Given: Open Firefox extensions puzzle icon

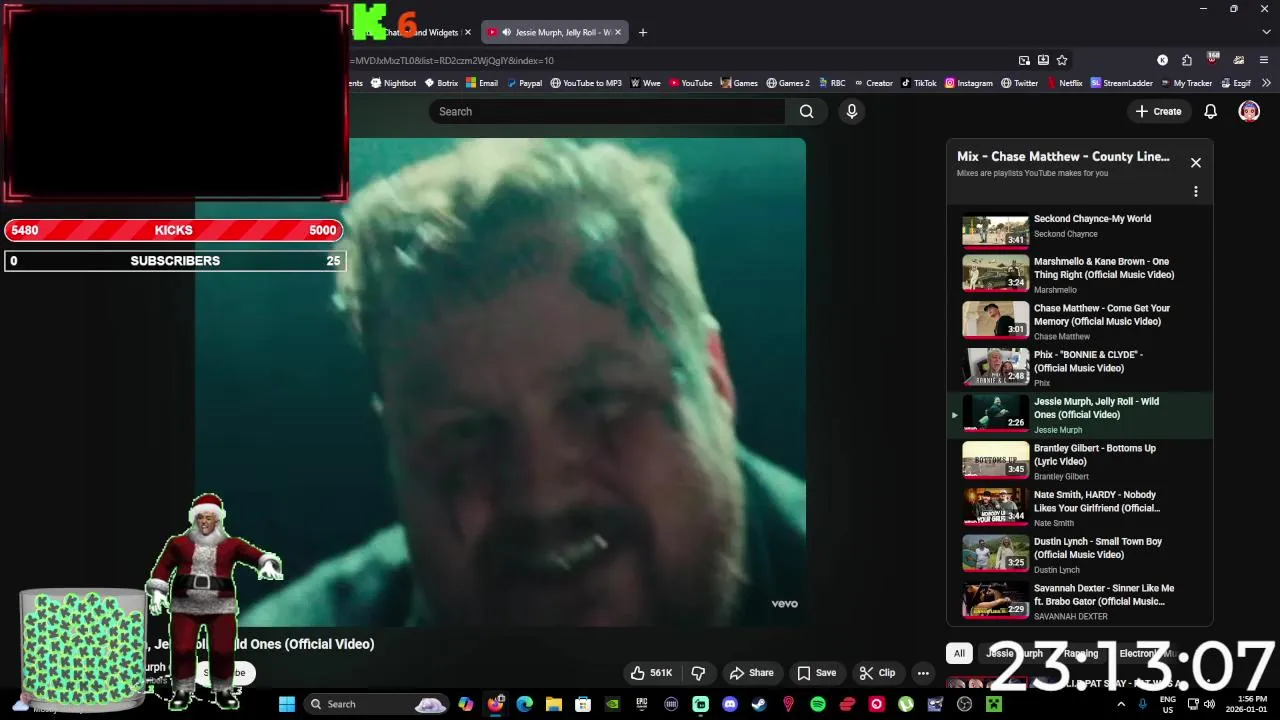Looking at the screenshot, I should click(x=1186, y=60).
